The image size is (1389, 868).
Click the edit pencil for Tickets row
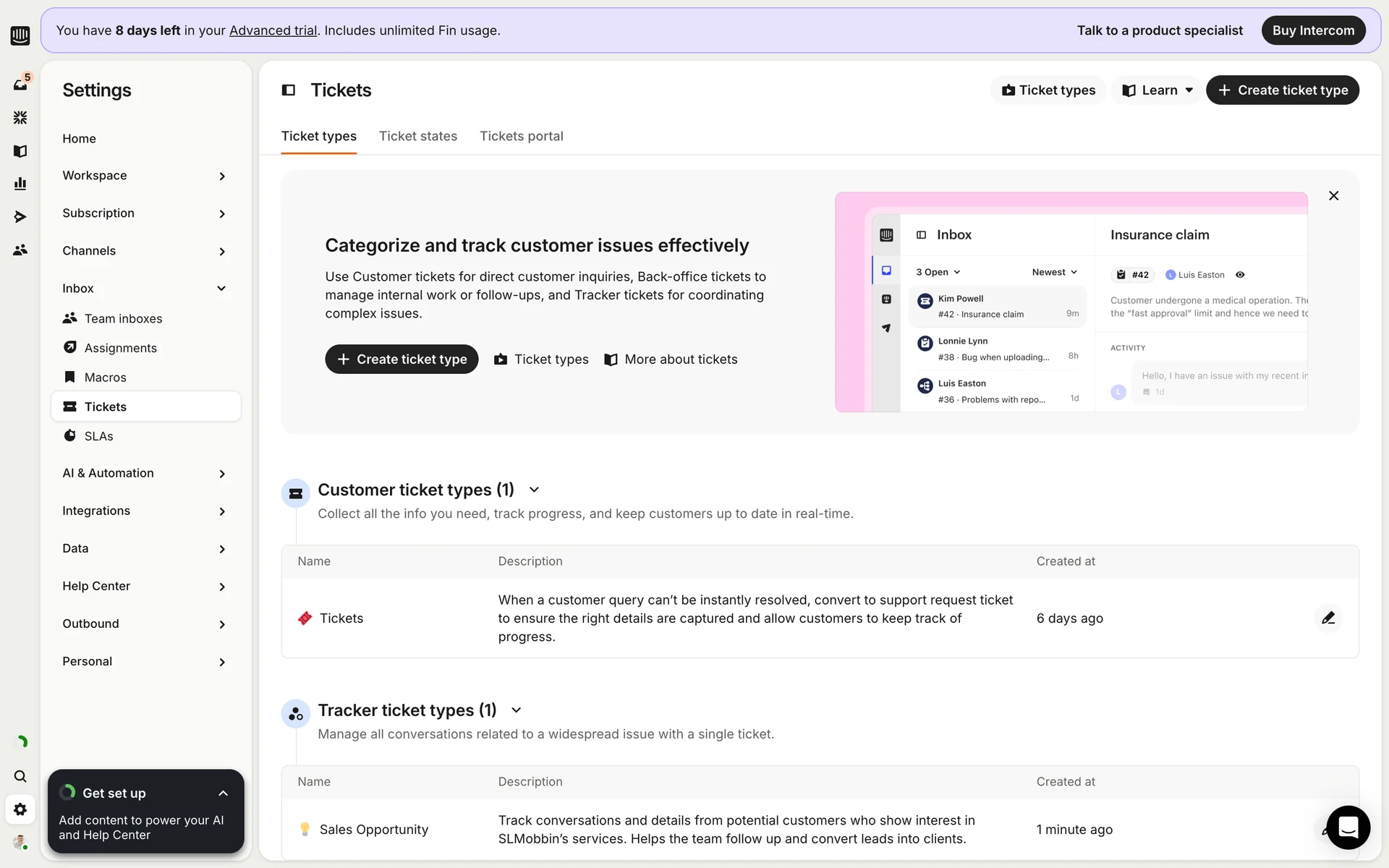(1328, 618)
